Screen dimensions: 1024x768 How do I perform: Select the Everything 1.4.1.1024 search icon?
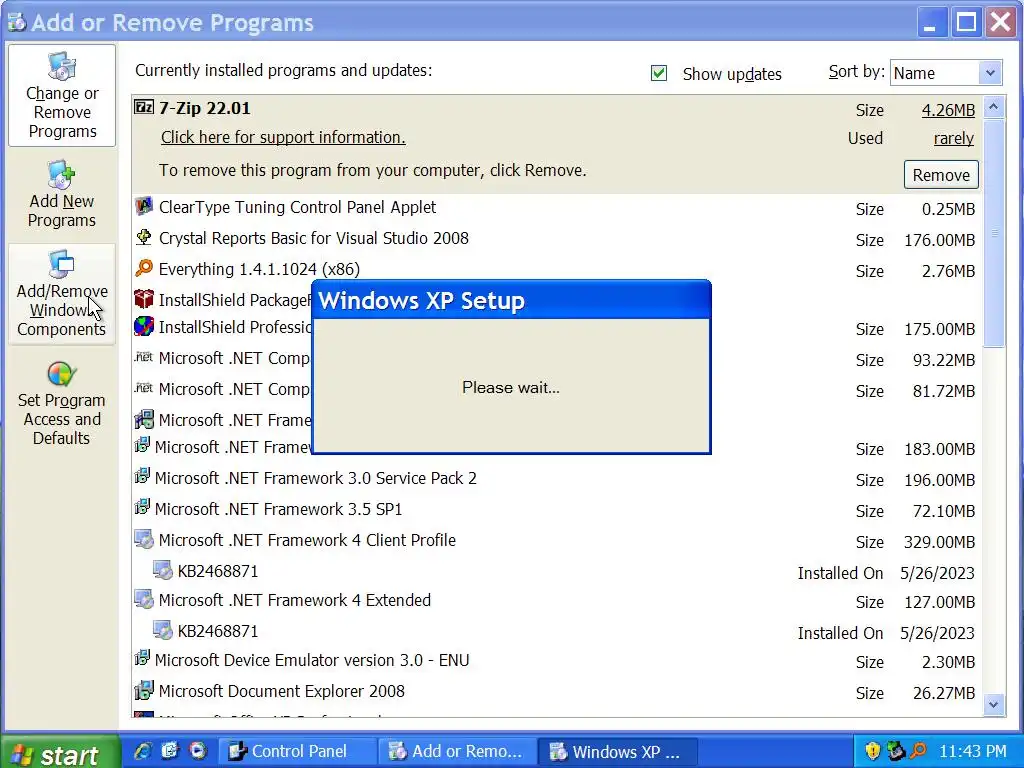pos(144,268)
